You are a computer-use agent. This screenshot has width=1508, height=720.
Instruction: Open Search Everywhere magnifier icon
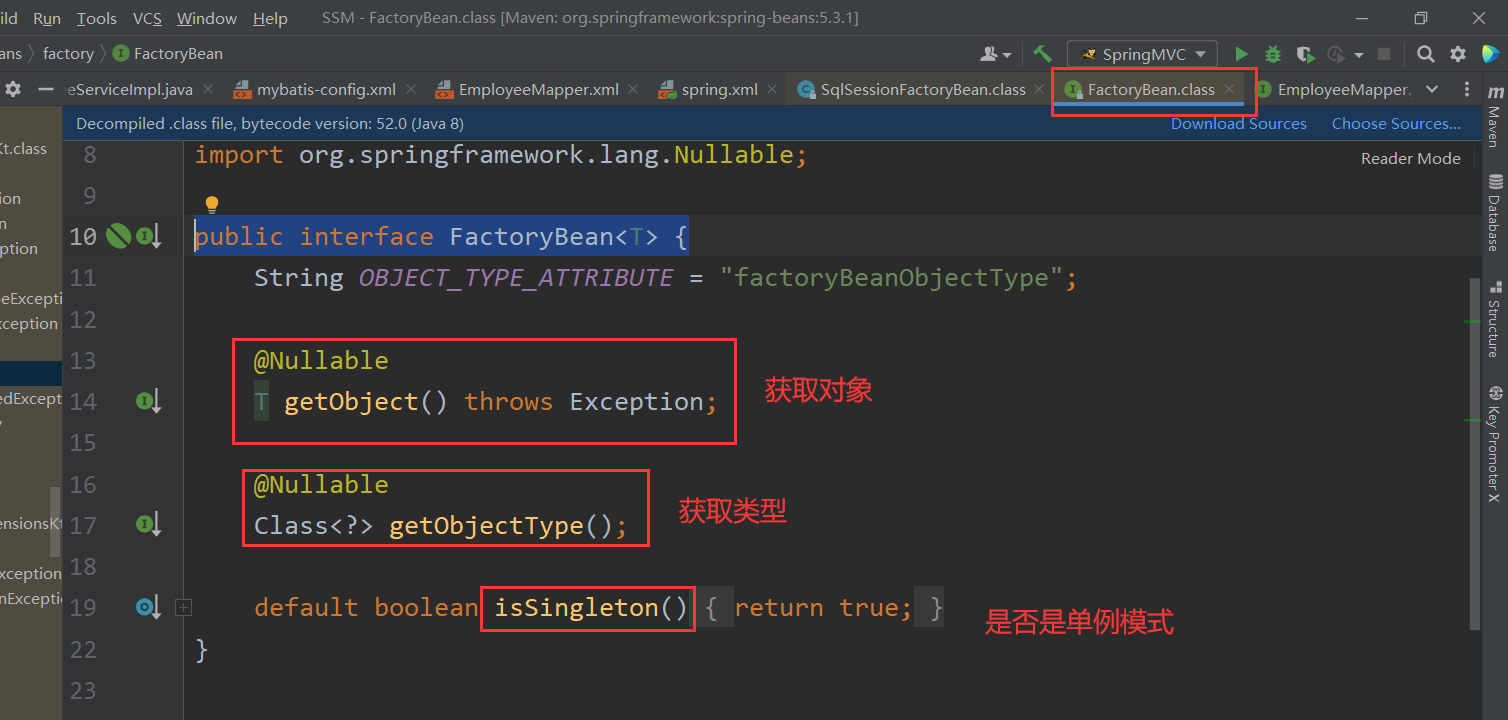click(1426, 54)
